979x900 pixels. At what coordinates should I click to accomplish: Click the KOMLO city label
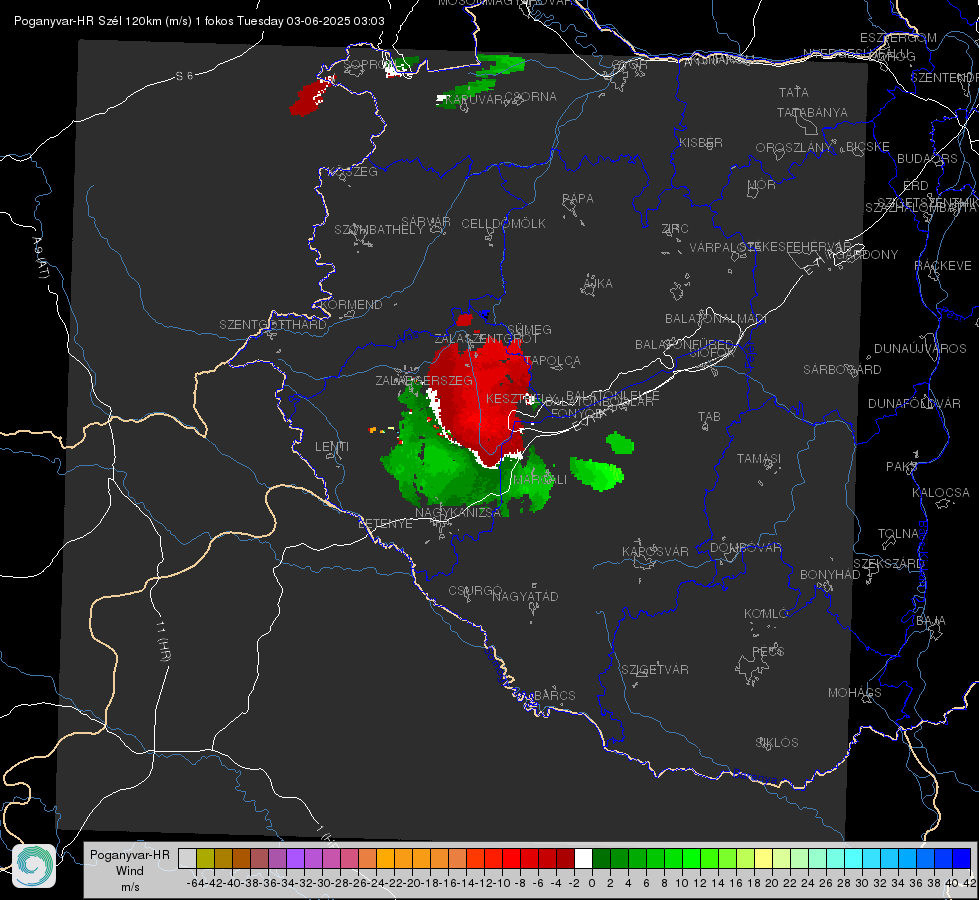tap(766, 614)
